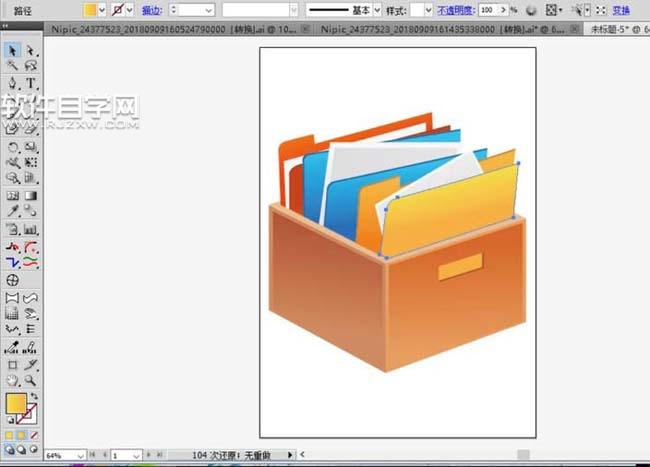
Task: Switch to Draw Behind mode
Action: [21, 449]
